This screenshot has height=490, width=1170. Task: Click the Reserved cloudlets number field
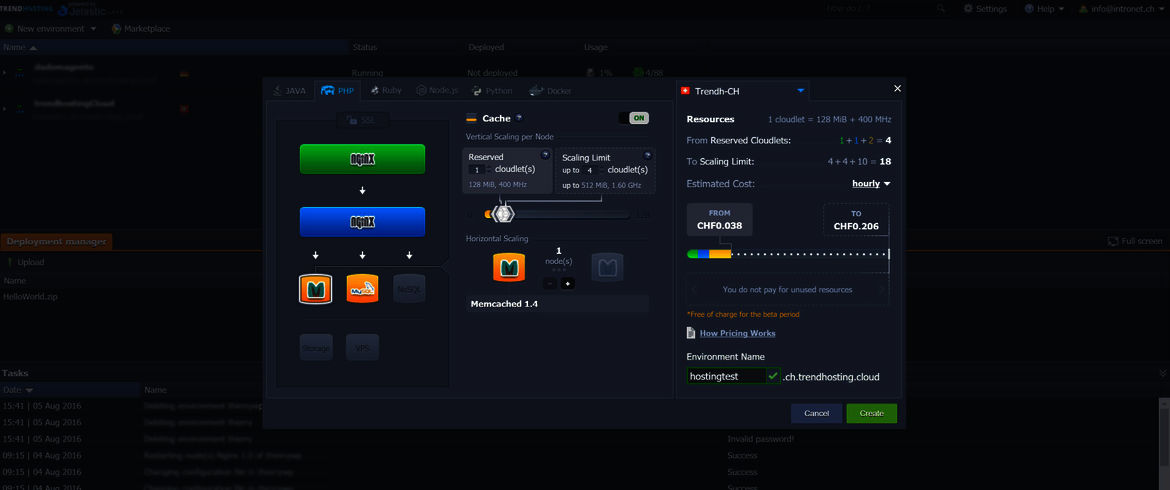(479, 170)
